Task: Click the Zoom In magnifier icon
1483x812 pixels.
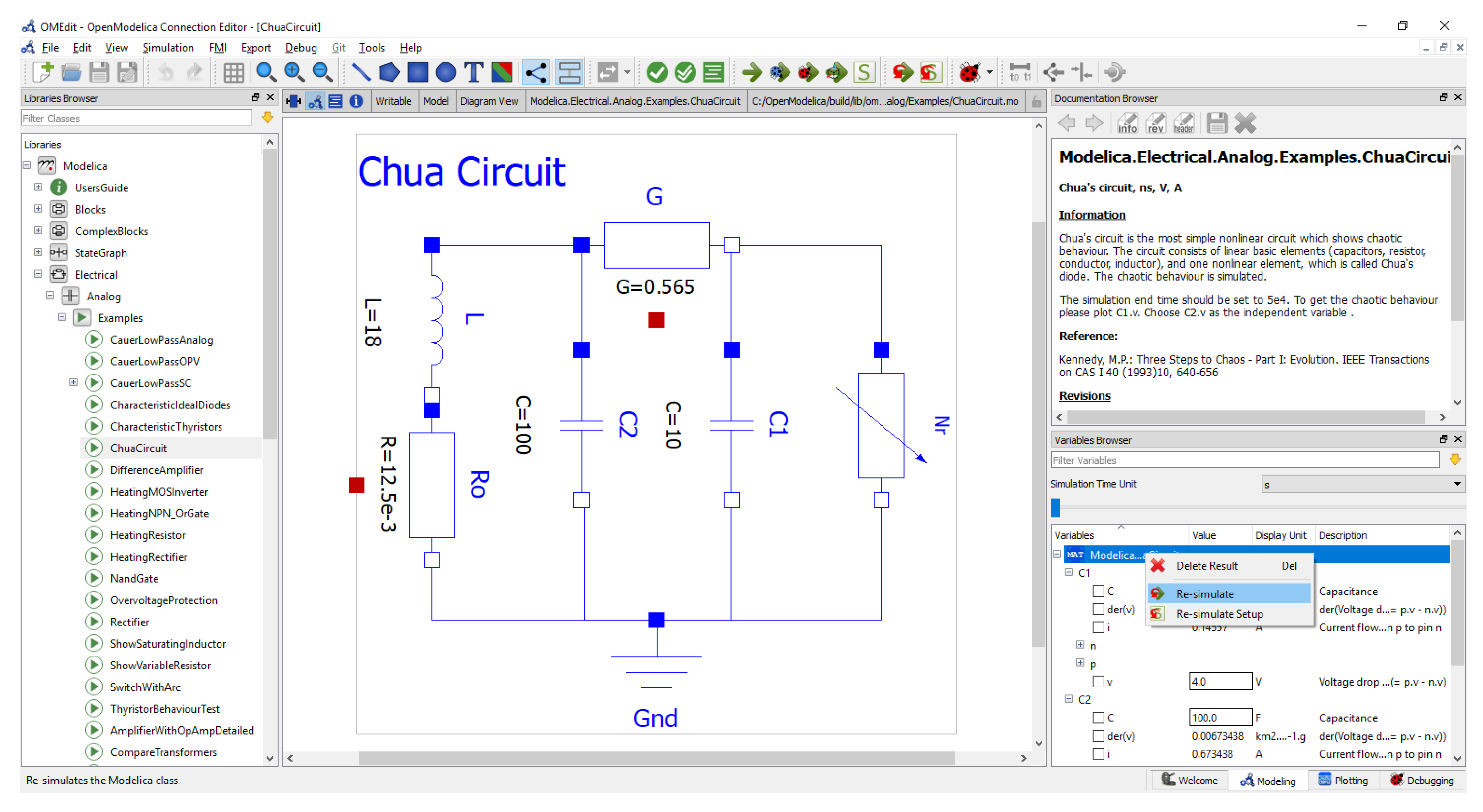Action: click(x=294, y=72)
